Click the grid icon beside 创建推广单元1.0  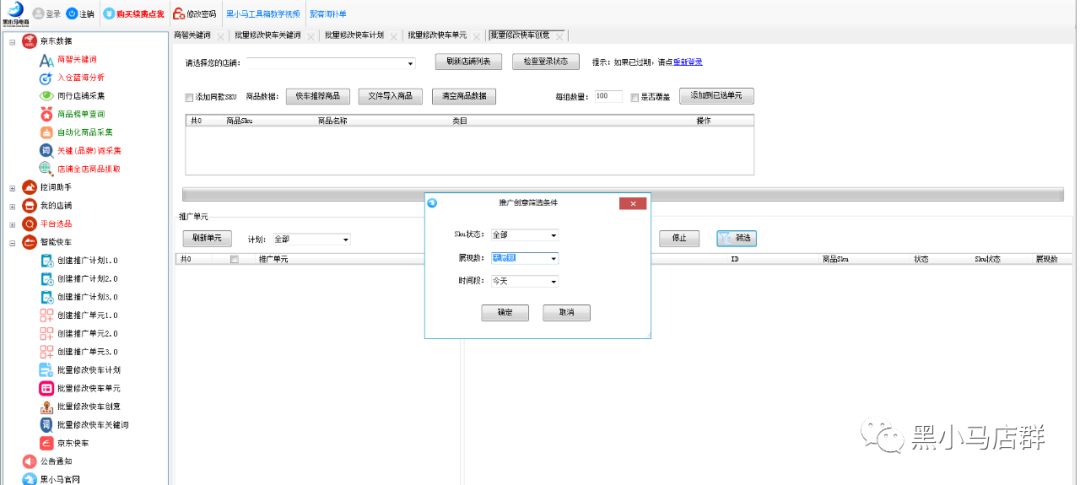click(x=46, y=316)
